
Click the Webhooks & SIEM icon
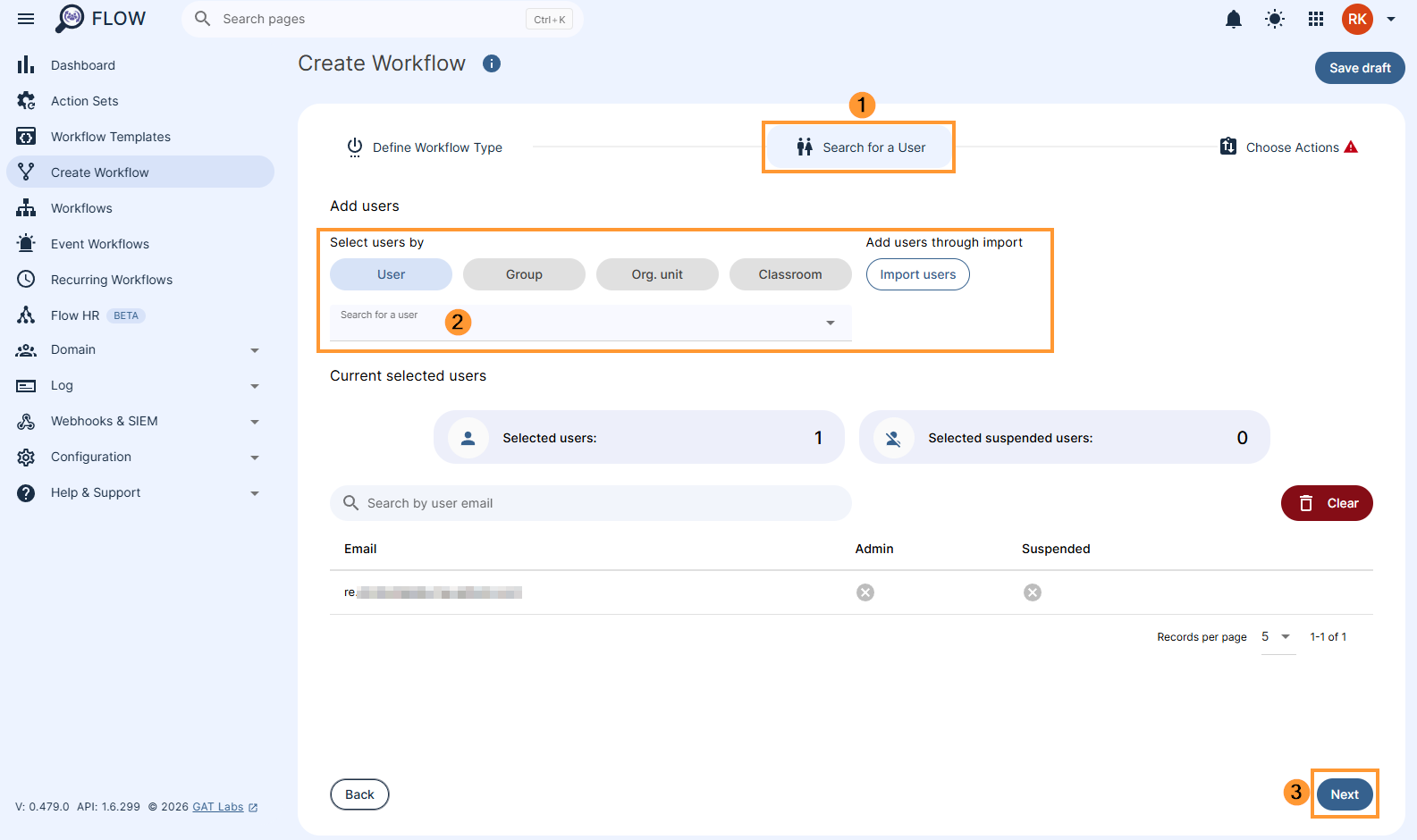coord(26,422)
